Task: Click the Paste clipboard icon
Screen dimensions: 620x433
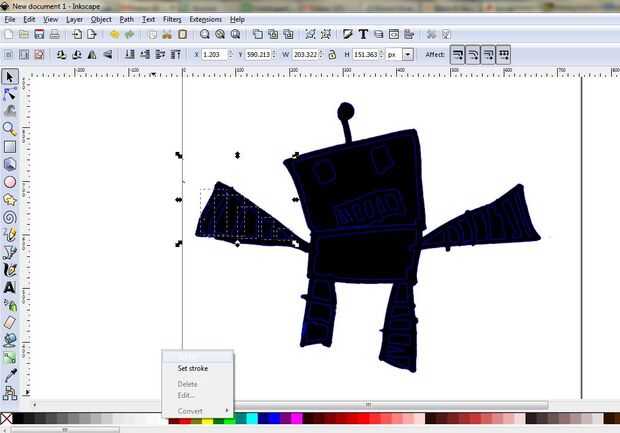Action: click(x=182, y=34)
